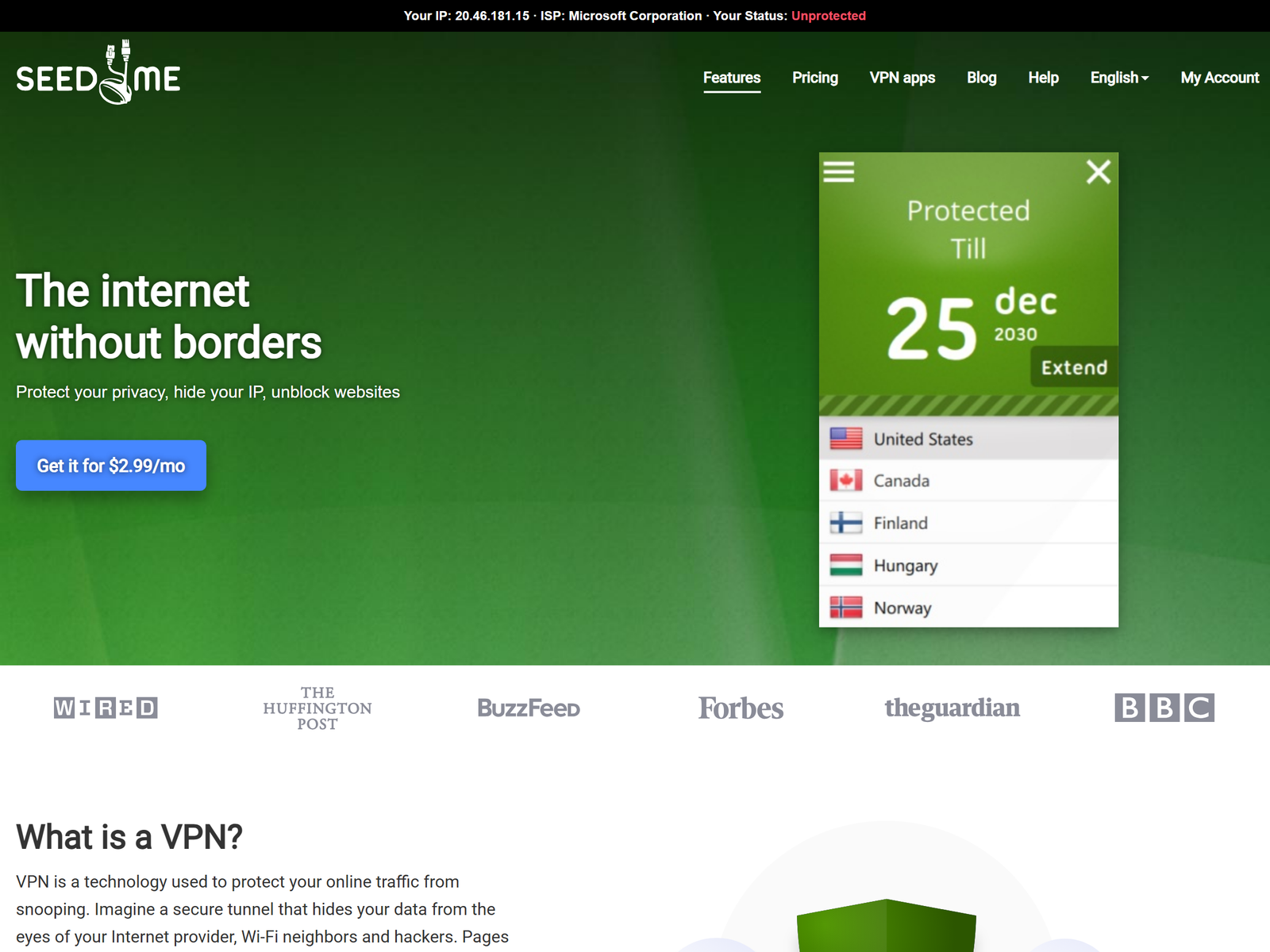Choose Canada server text
Screen dimensions: 1270x952
(902, 481)
